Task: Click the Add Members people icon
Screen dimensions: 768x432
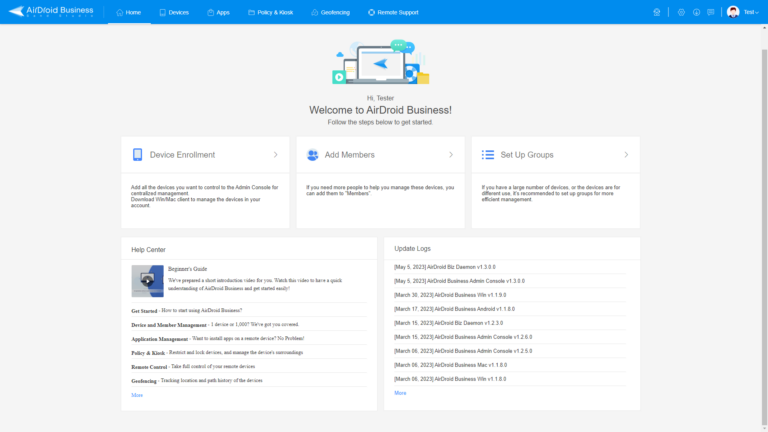Action: [312, 155]
